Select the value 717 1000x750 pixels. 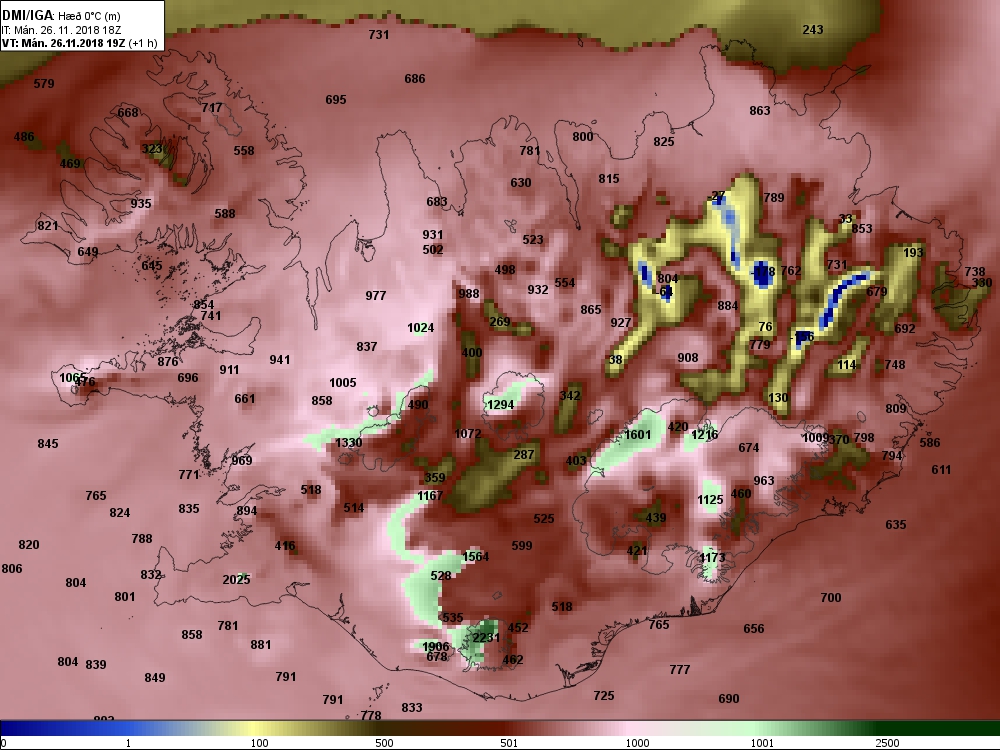[212, 107]
